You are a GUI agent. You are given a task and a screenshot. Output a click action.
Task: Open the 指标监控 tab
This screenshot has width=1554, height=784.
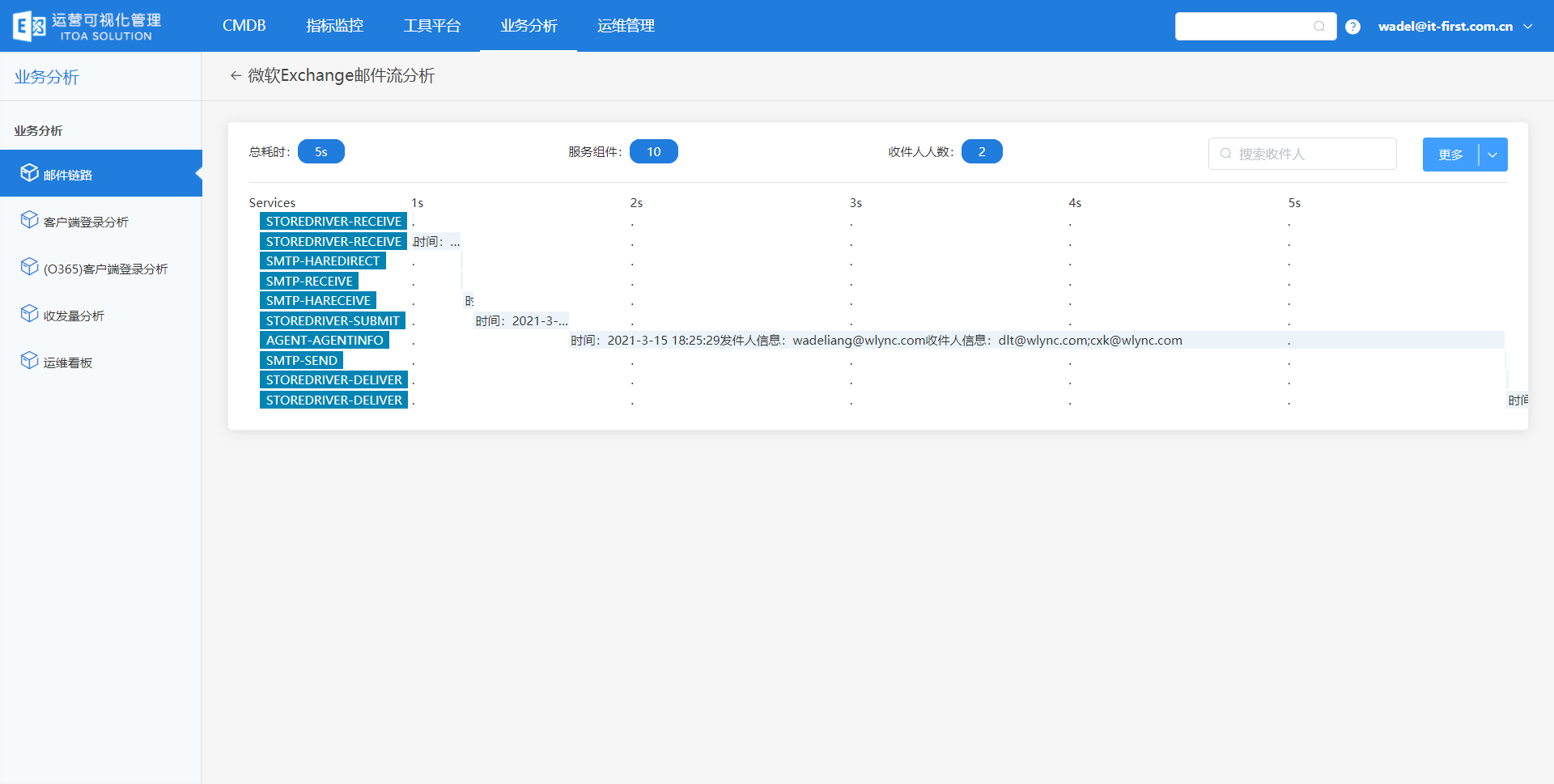coord(334,26)
